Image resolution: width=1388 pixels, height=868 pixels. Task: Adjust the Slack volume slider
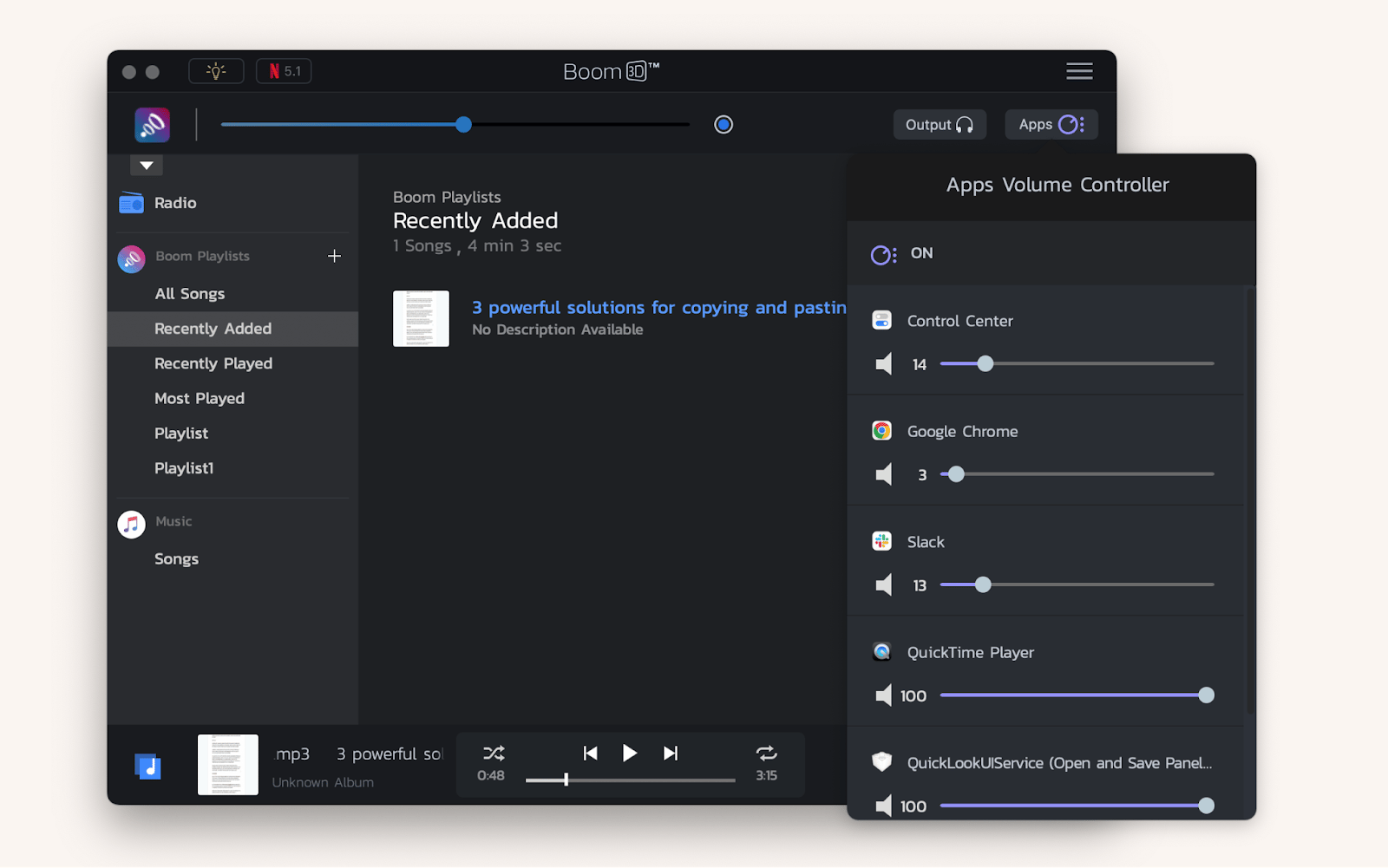(1077, 585)
